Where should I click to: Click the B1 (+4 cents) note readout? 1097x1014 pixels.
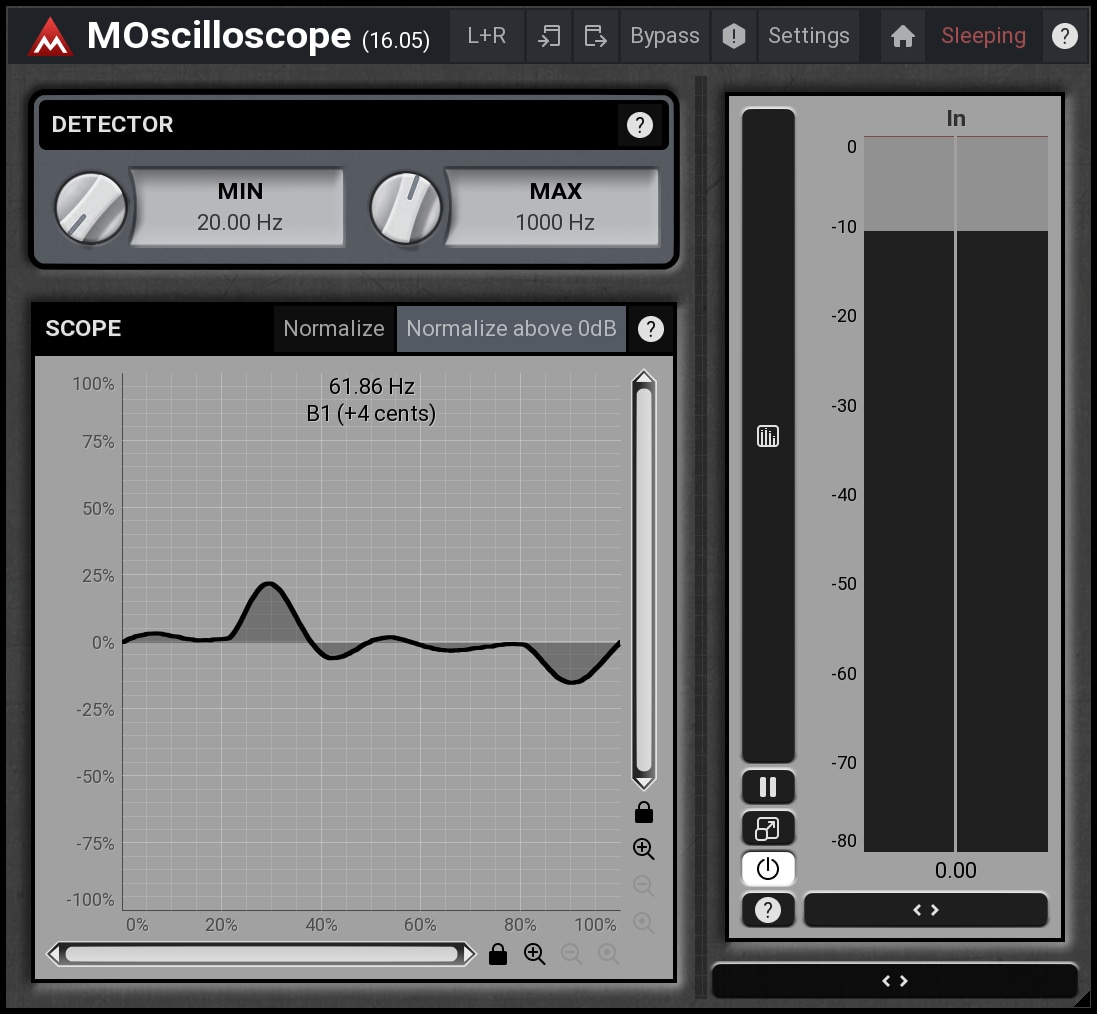(x=371, y=414)
